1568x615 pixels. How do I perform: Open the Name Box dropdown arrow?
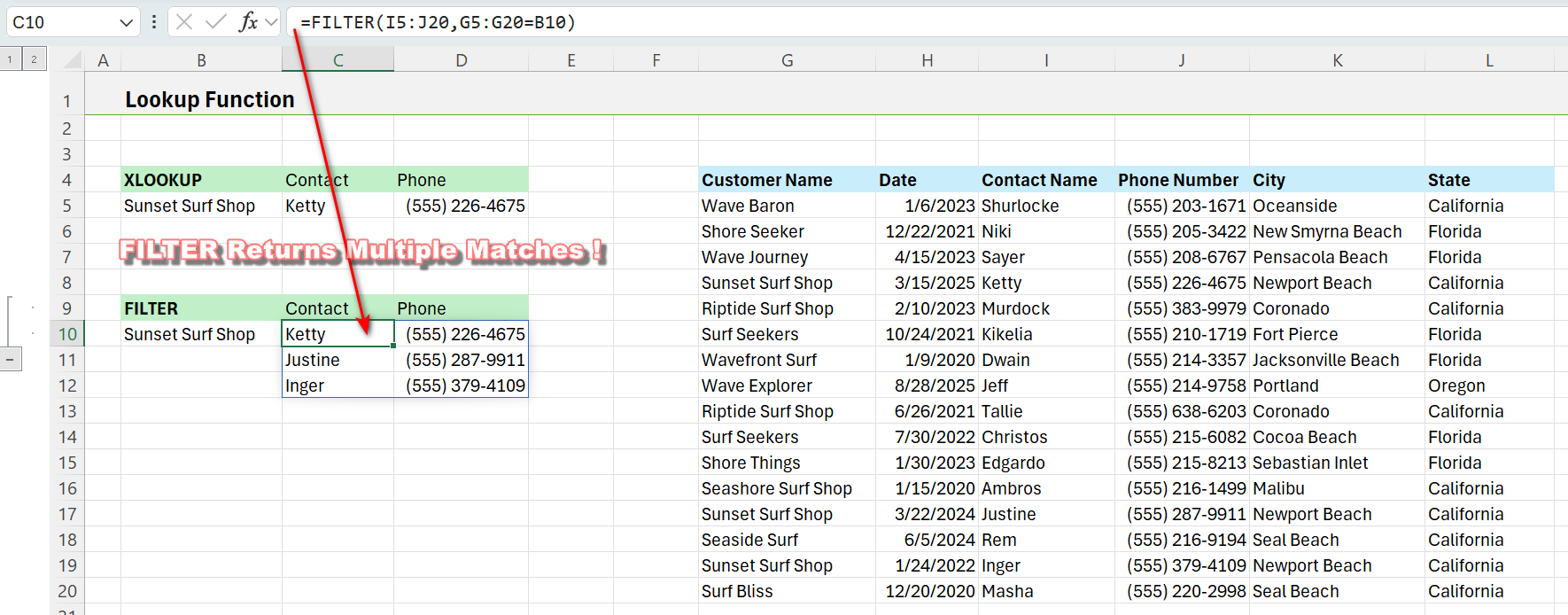click(x=127, y=22)
